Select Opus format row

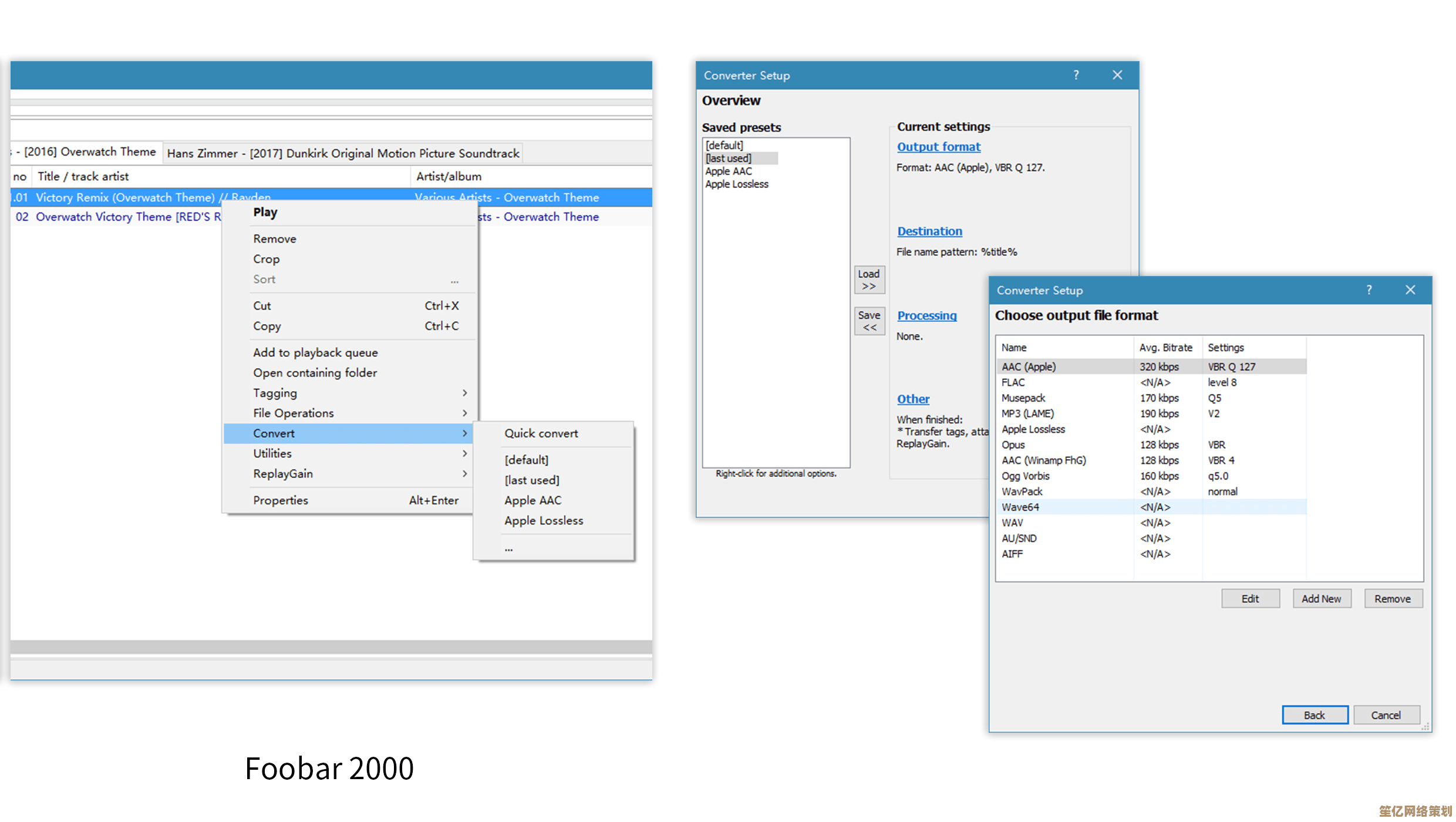[x=1151, y=445]
